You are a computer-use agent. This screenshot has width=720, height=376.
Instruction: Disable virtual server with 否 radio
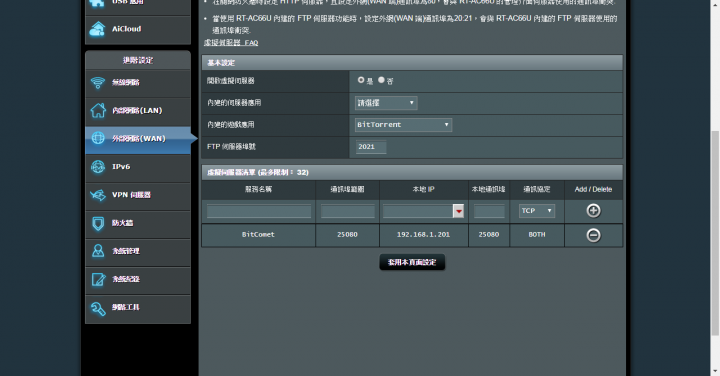(x=381, y=80)
